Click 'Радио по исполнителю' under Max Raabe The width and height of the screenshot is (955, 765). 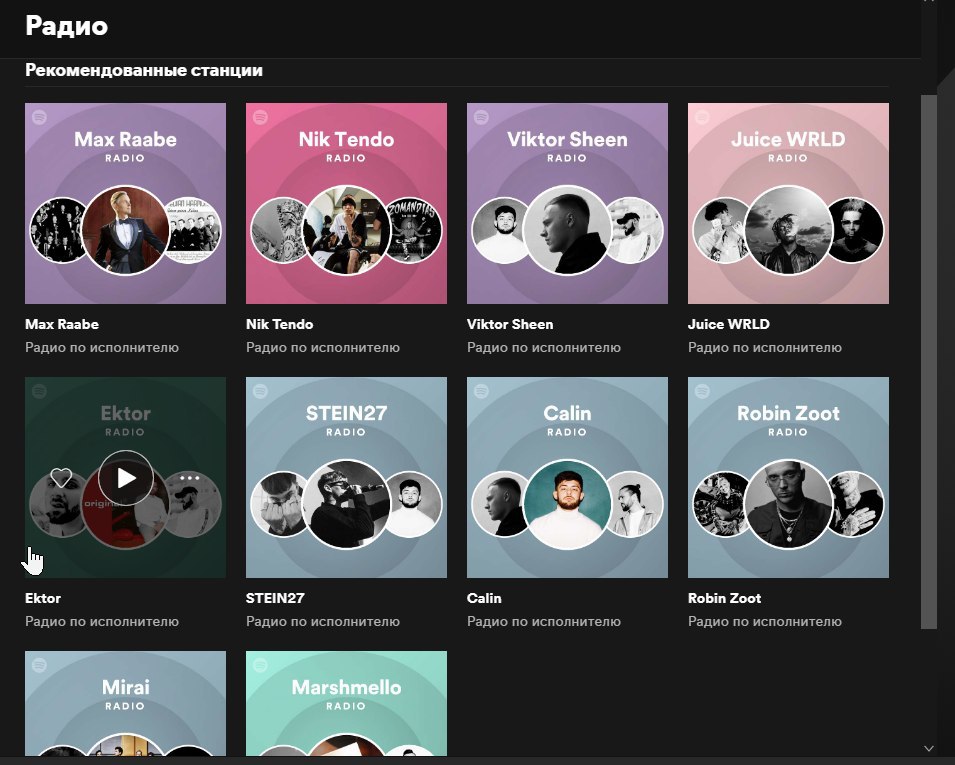102,348
